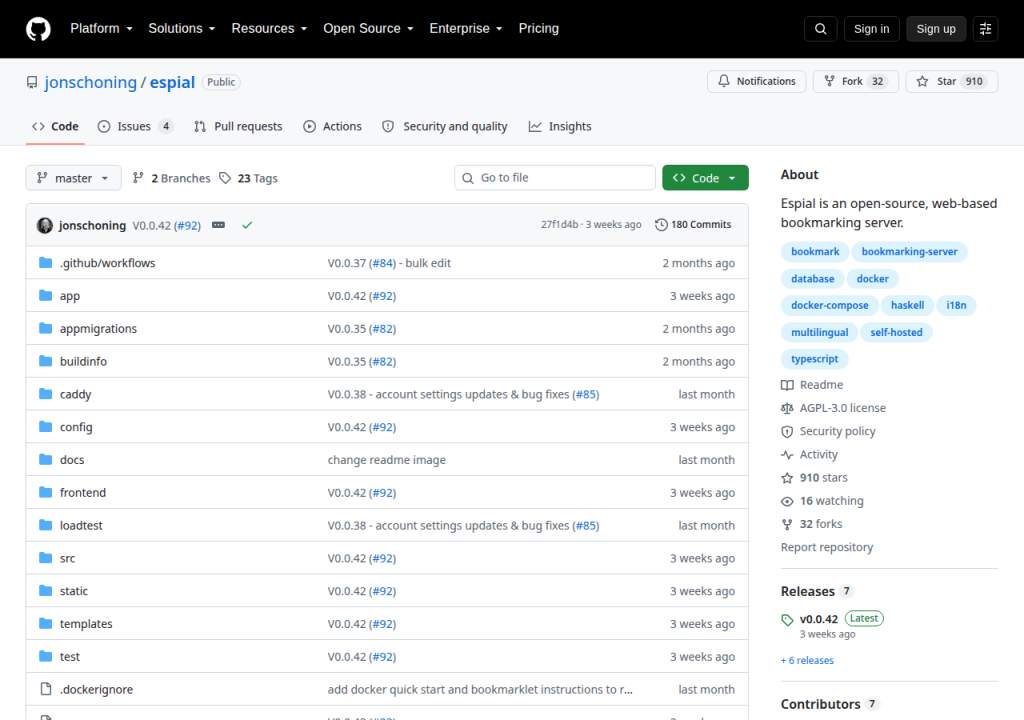Open the Pricing link
This screenshot has height=720, width=1024.
pos(539,29)
